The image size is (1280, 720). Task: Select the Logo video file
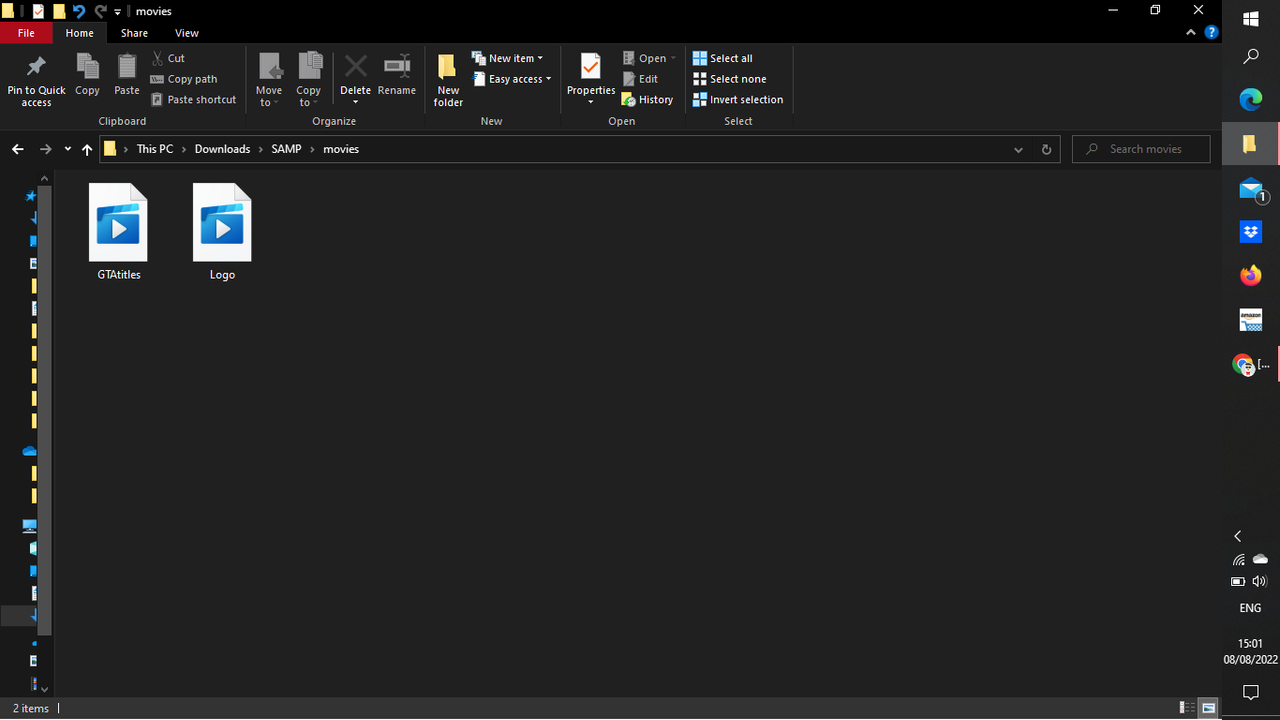tap(222, 232)
